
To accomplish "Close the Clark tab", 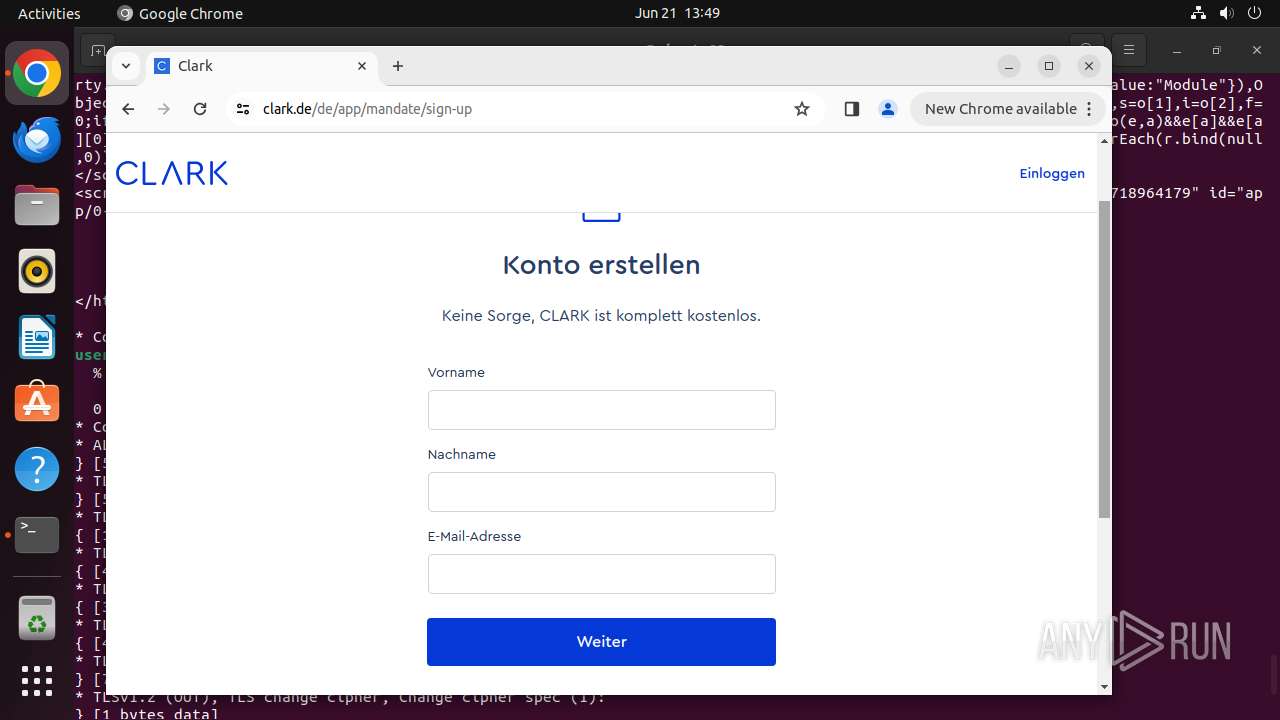I will (362, 66).
